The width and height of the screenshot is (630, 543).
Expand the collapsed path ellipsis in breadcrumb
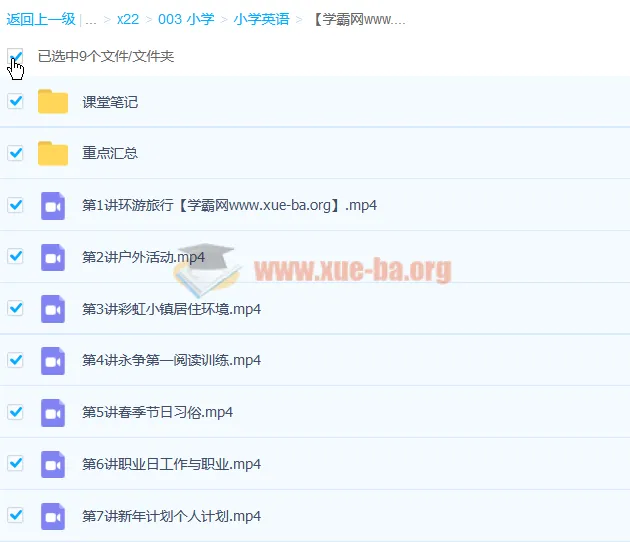(x=91, y=19)
